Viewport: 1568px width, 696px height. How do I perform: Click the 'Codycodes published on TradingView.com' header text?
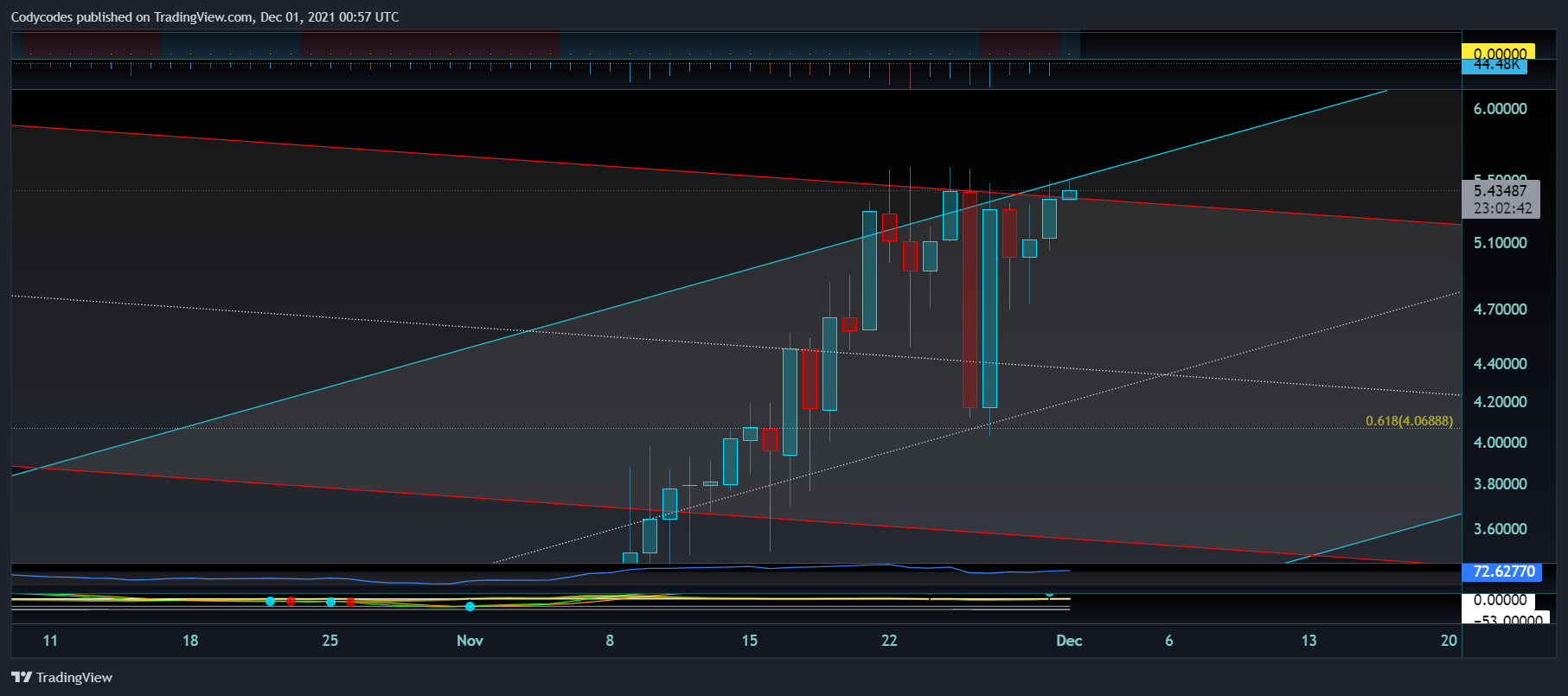point(132,17)
